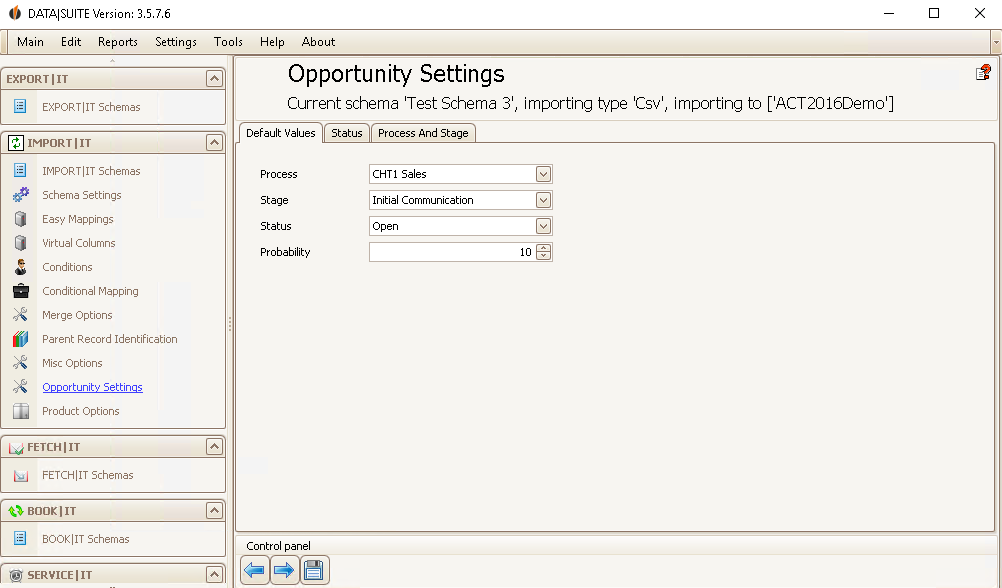The height and width of the screenshot is (588, 1002).
Task: Open the Reports menu
Action: tap(118, 42)
